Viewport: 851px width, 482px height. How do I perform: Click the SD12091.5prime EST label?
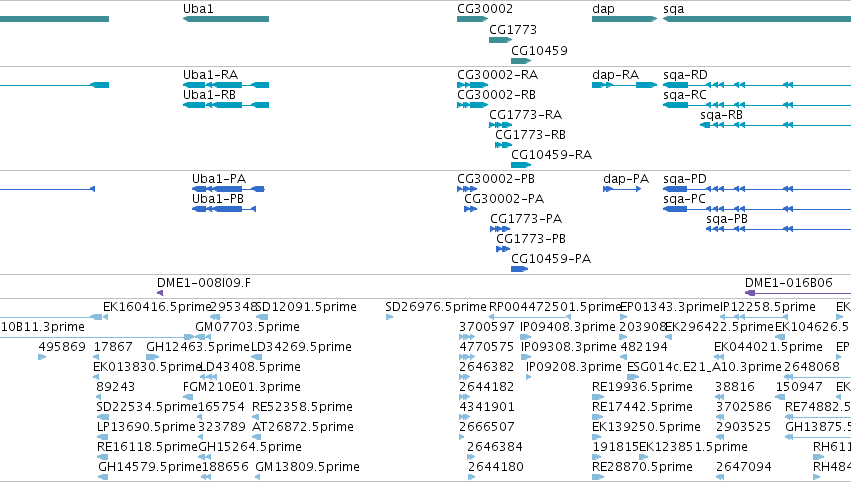click(x=306, y=307)
